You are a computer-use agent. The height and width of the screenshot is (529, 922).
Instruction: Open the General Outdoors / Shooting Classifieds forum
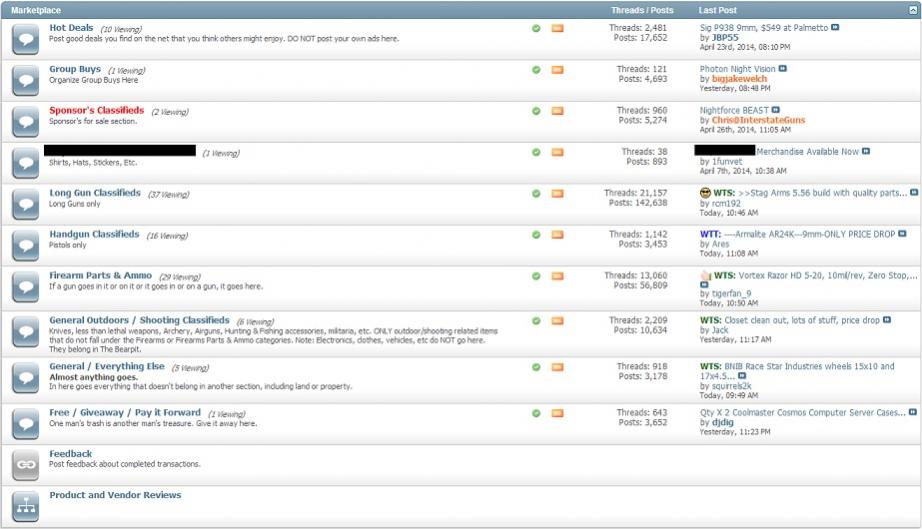[x=139, y=320]
